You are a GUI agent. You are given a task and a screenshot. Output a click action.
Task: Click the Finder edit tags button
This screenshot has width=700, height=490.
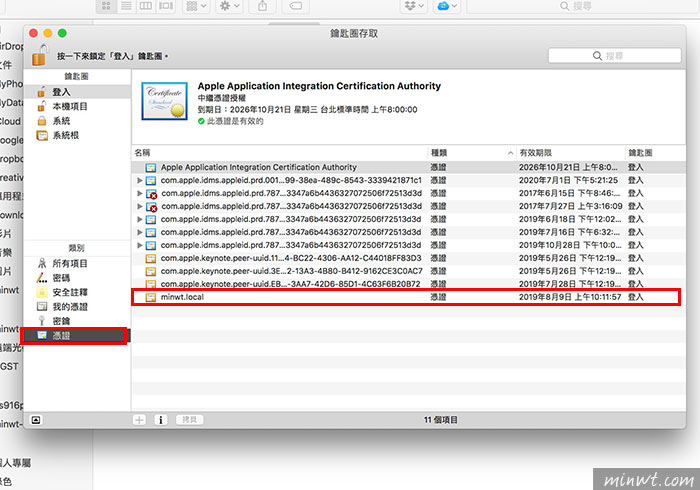[x=295, y=6]
